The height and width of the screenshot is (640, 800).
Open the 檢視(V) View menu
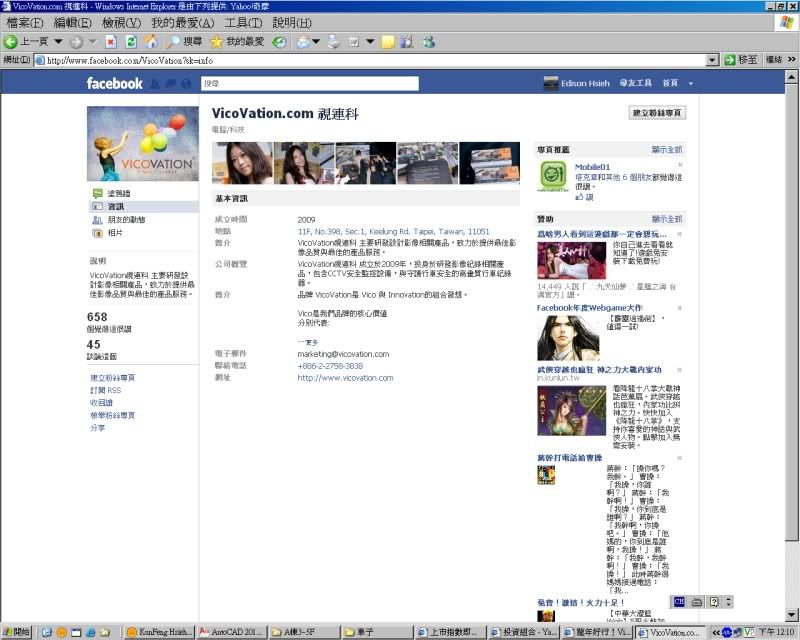[x=121, y=23]
